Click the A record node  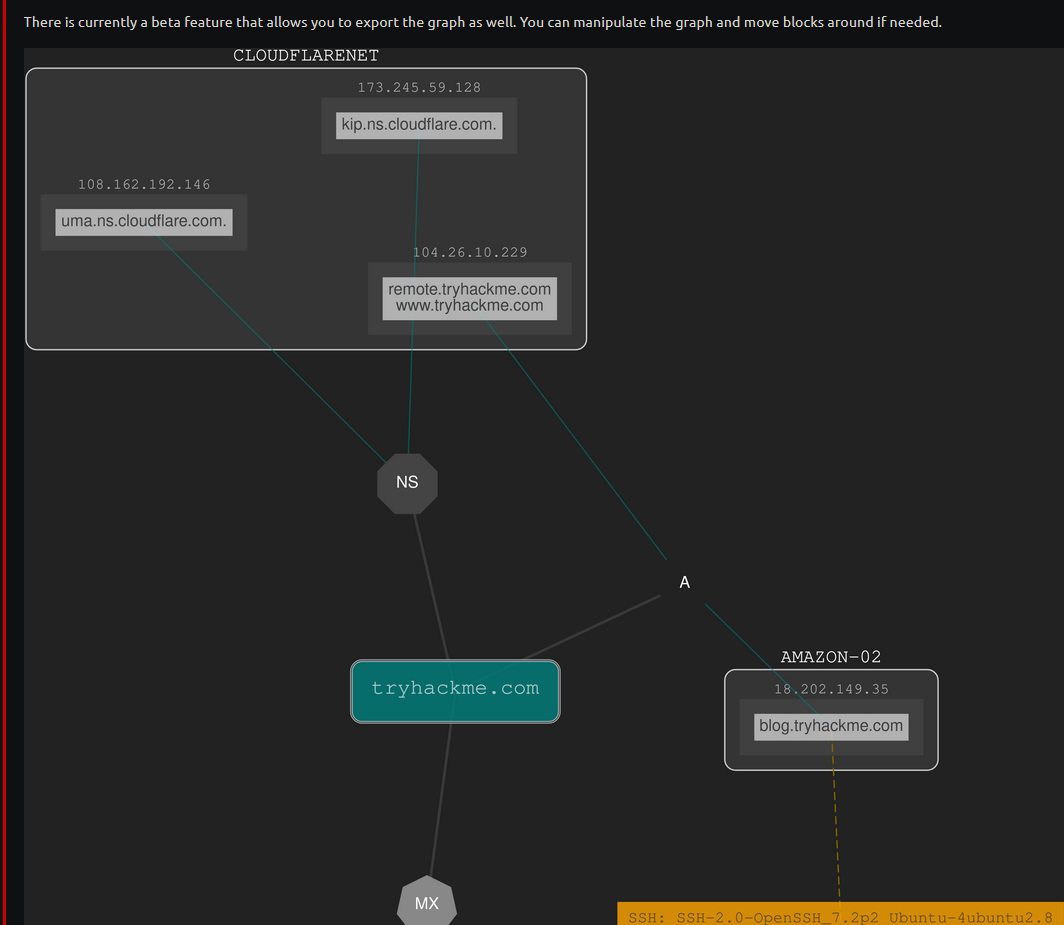[x=685, y=582]
